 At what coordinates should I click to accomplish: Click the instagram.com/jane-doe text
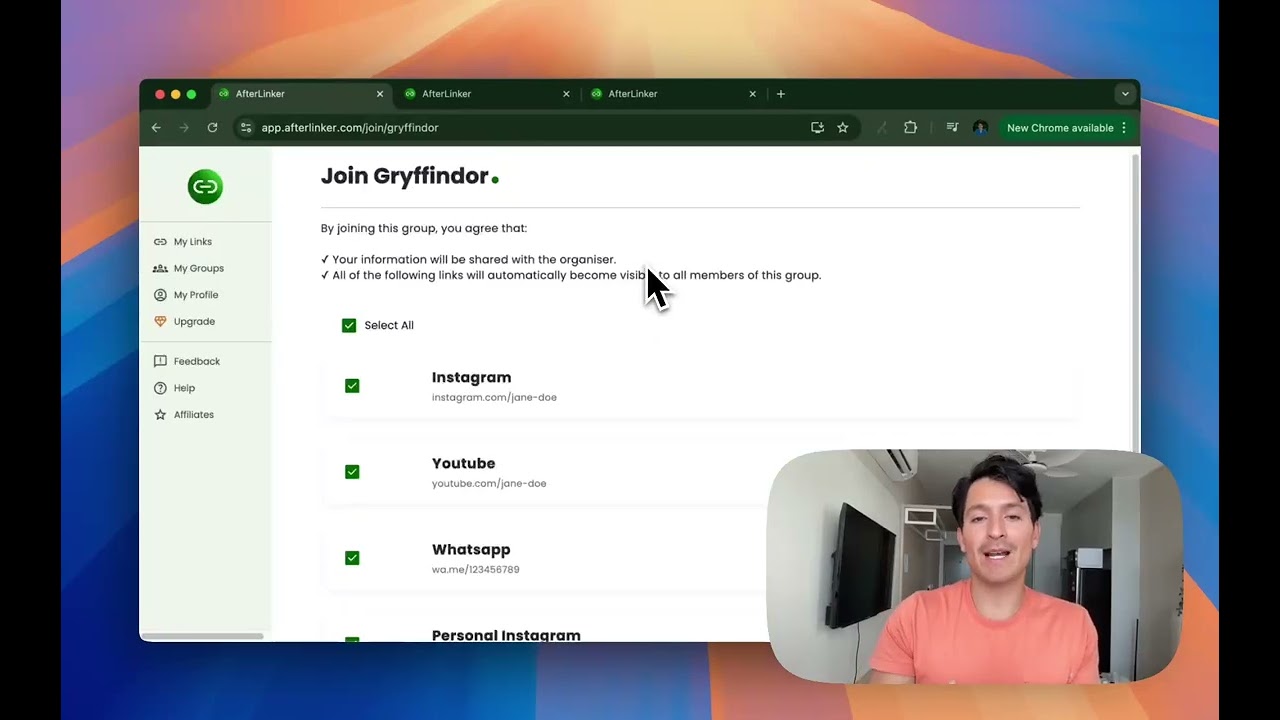click(494, 397)
